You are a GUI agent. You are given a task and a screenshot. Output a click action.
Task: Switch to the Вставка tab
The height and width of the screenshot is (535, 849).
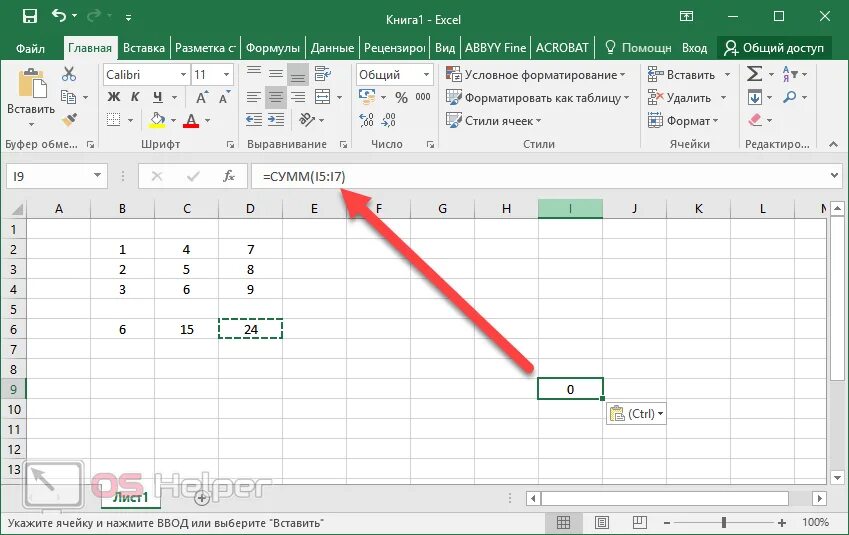click(x=143, y=48)
